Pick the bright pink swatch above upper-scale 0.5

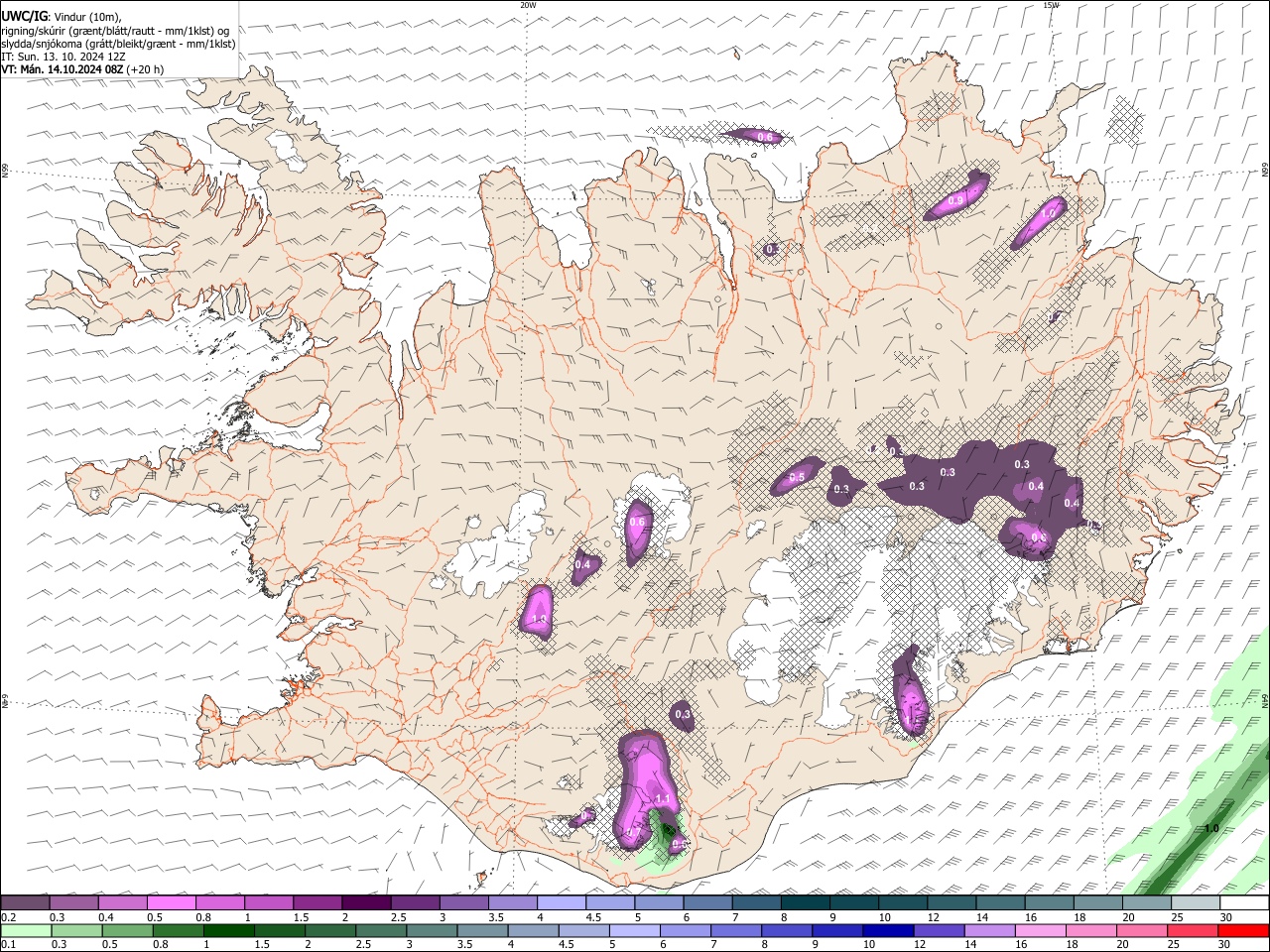[x=171, y=903]
